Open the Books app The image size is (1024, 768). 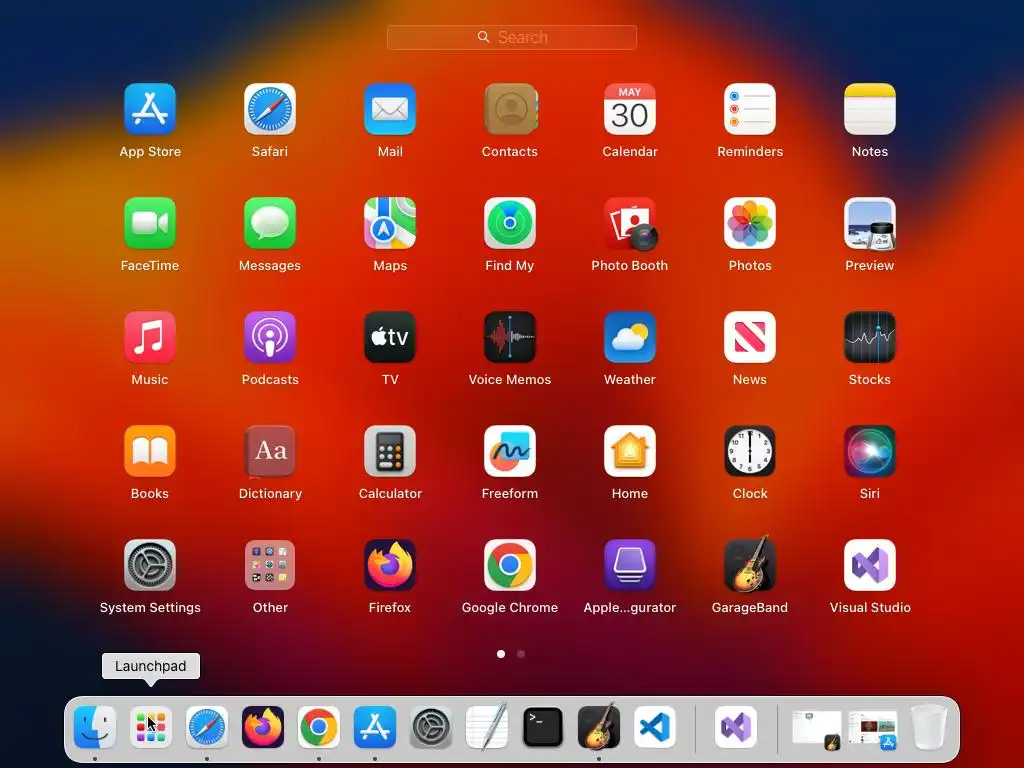[x=150, y=451]
